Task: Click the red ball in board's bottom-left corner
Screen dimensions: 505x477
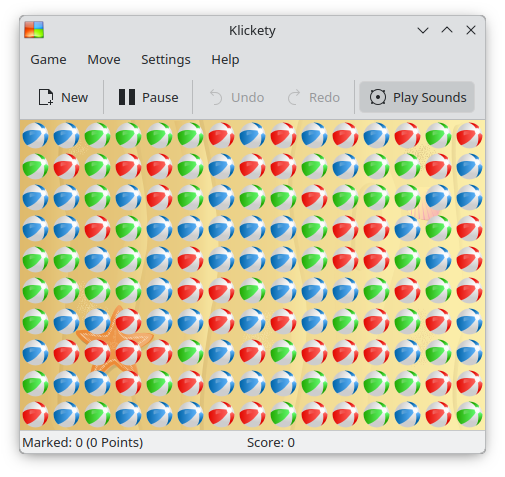Action: [x=35, y=414]
